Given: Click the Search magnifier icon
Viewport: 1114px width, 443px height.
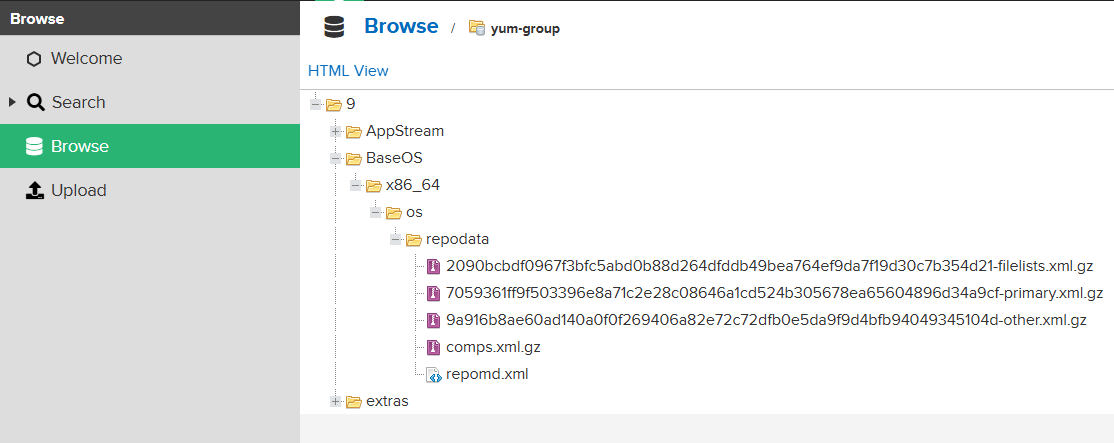Looking at the screenshot, I should click(36, 102).
